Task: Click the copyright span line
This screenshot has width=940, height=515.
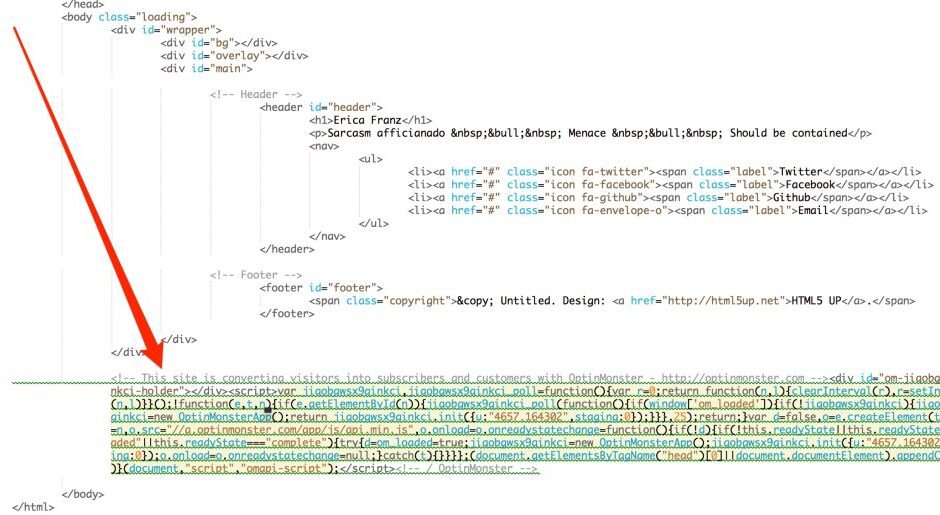Action: pyautogui.click(x=612, y=300)
